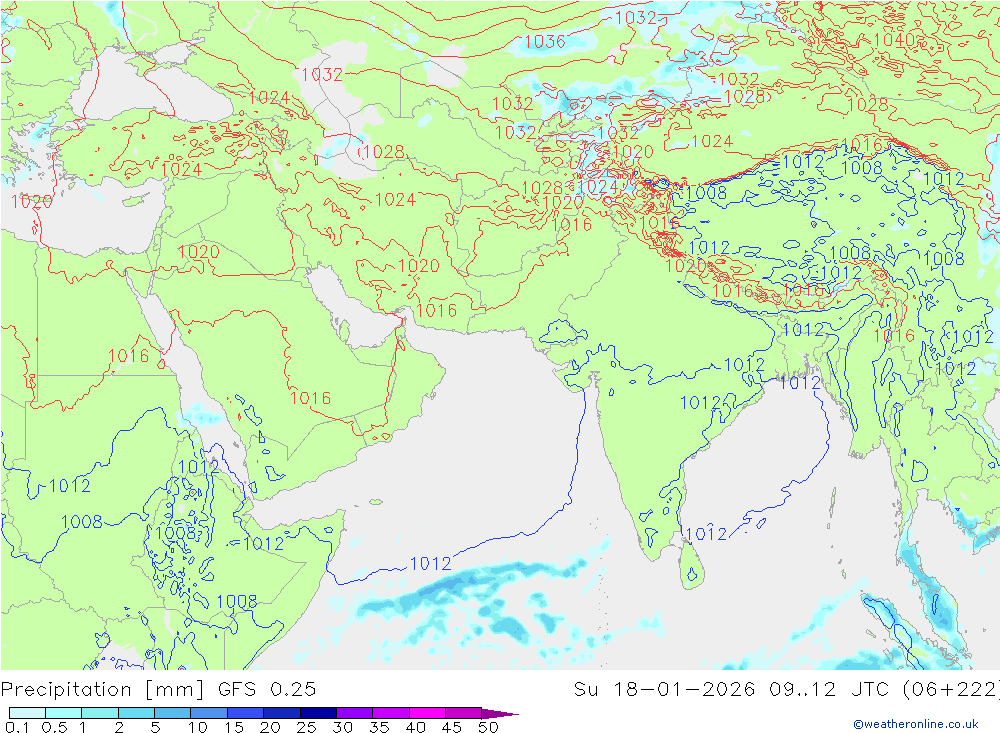1000x733 pixels.
Task: Select the 2 mm legend color box
Action: [x=136, y=713]
